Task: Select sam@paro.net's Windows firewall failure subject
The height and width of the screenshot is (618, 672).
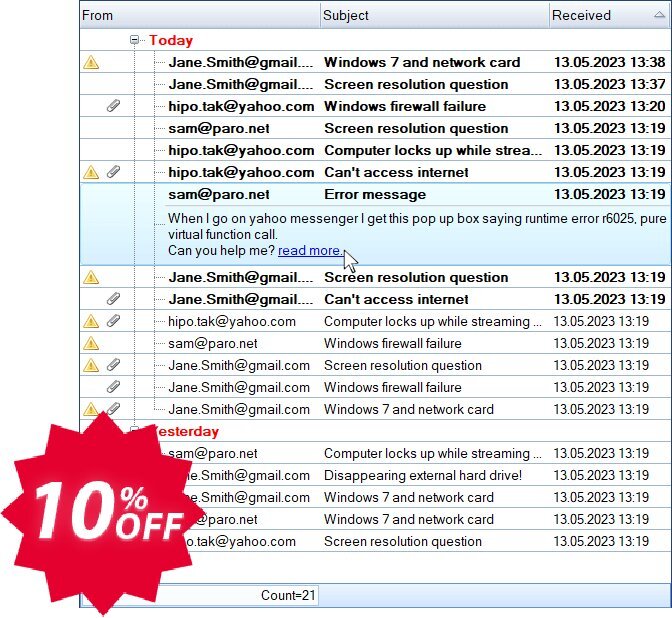Action: tap(393, 343)
